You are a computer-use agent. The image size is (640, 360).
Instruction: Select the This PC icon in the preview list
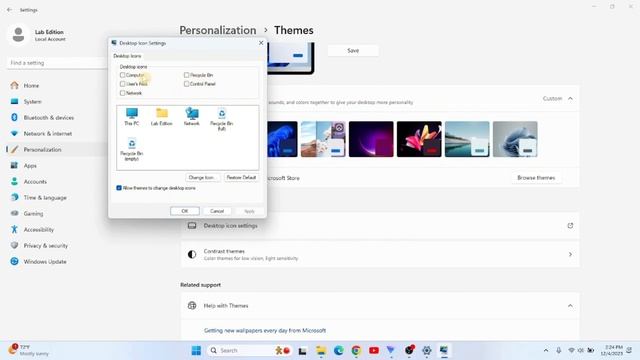click(131, 117)
